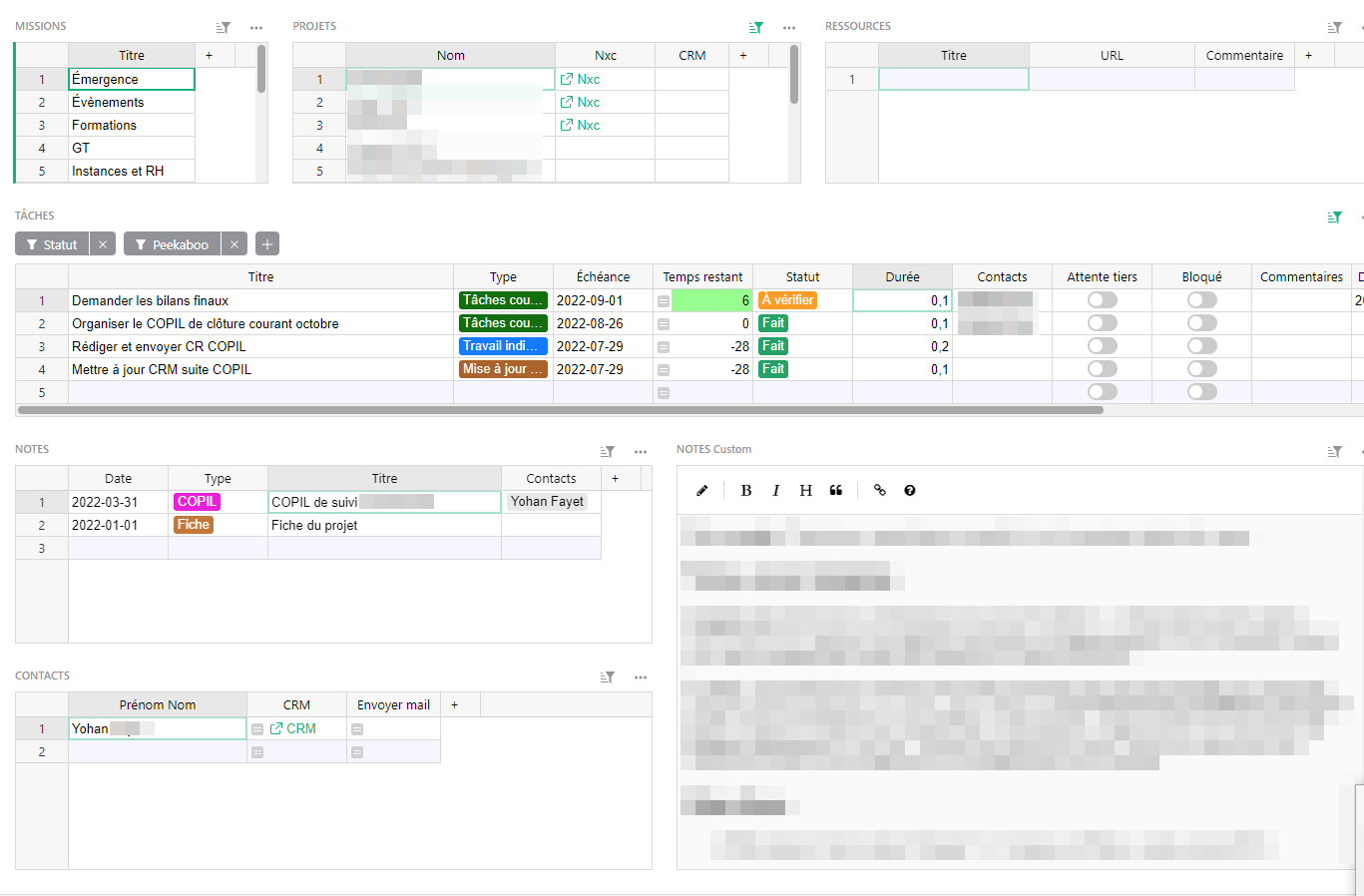The image size is (1364, 896).
Task: Open the sort and filter icon for TÂCHES
Action: [x=1334, y=217]
